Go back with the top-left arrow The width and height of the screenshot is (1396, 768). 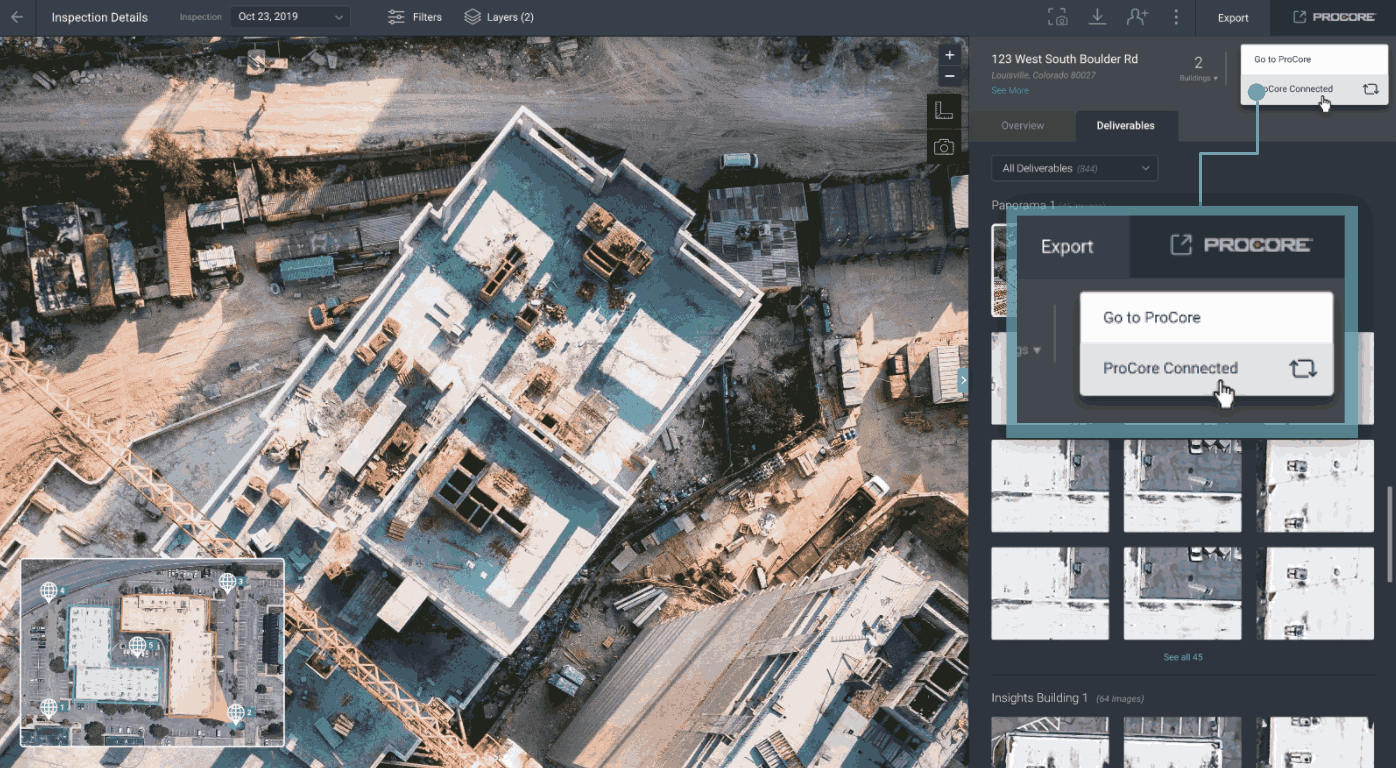pos(17,17)
